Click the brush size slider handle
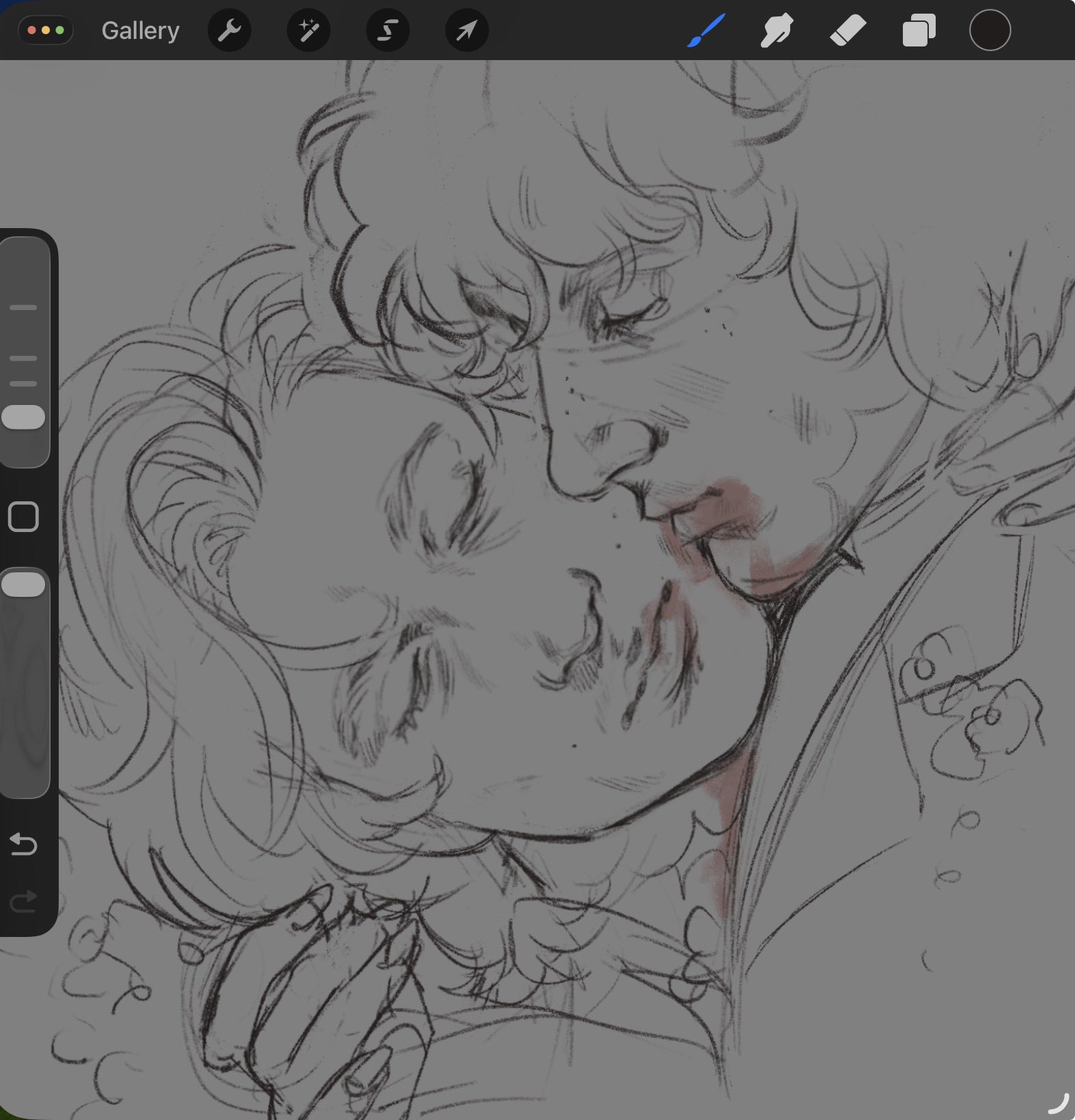 [24, 417]
